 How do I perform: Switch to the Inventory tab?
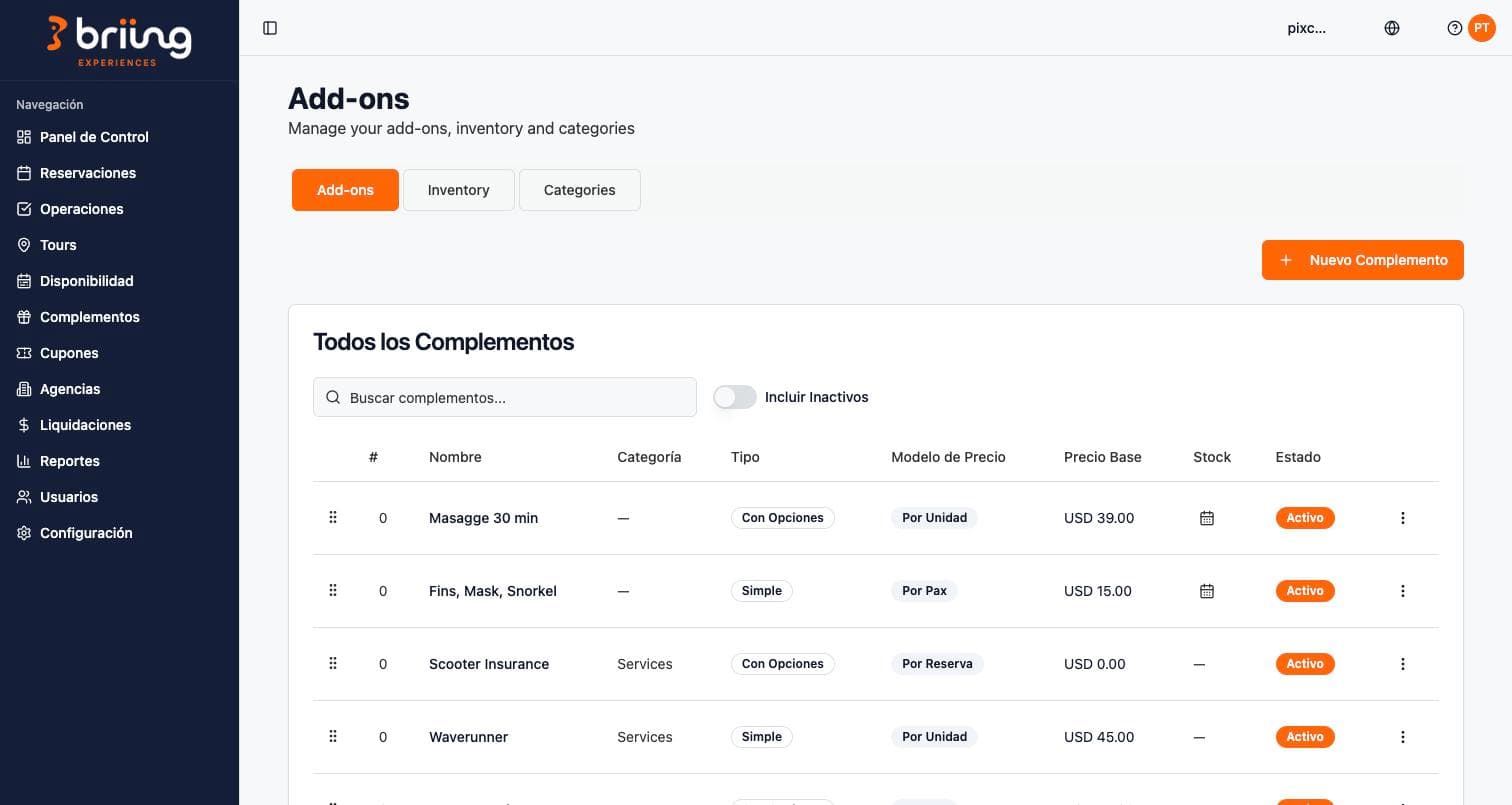[458, 190]
